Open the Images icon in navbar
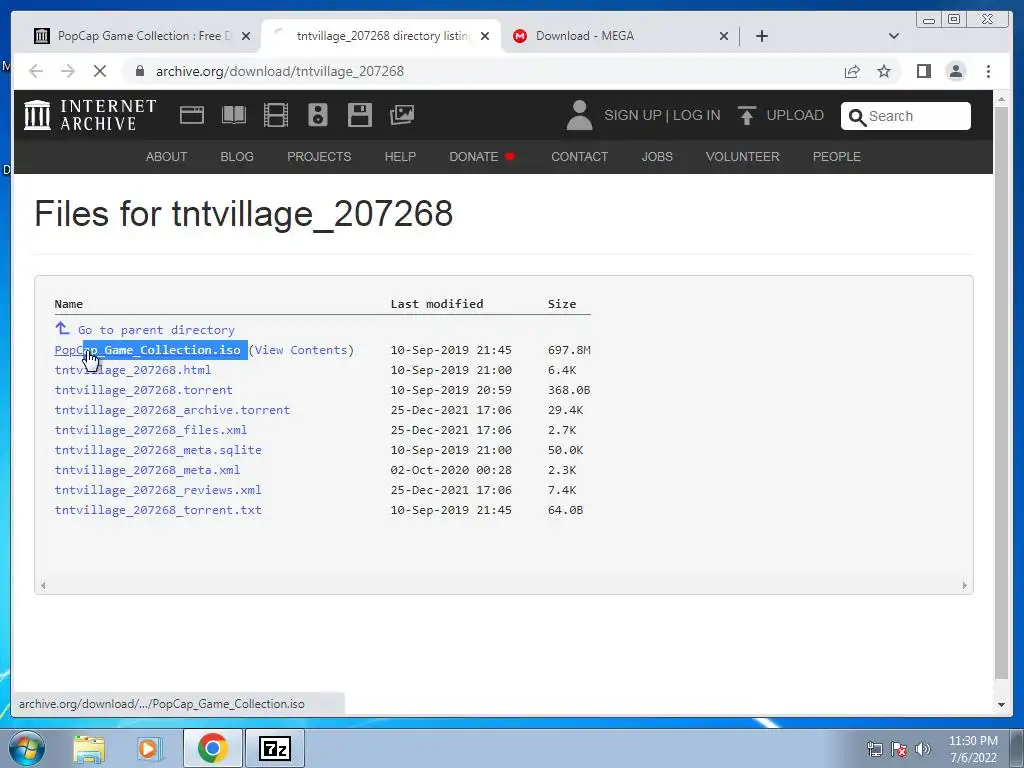Viewport: 1024px width, 768px height. (x=402, y=115)
